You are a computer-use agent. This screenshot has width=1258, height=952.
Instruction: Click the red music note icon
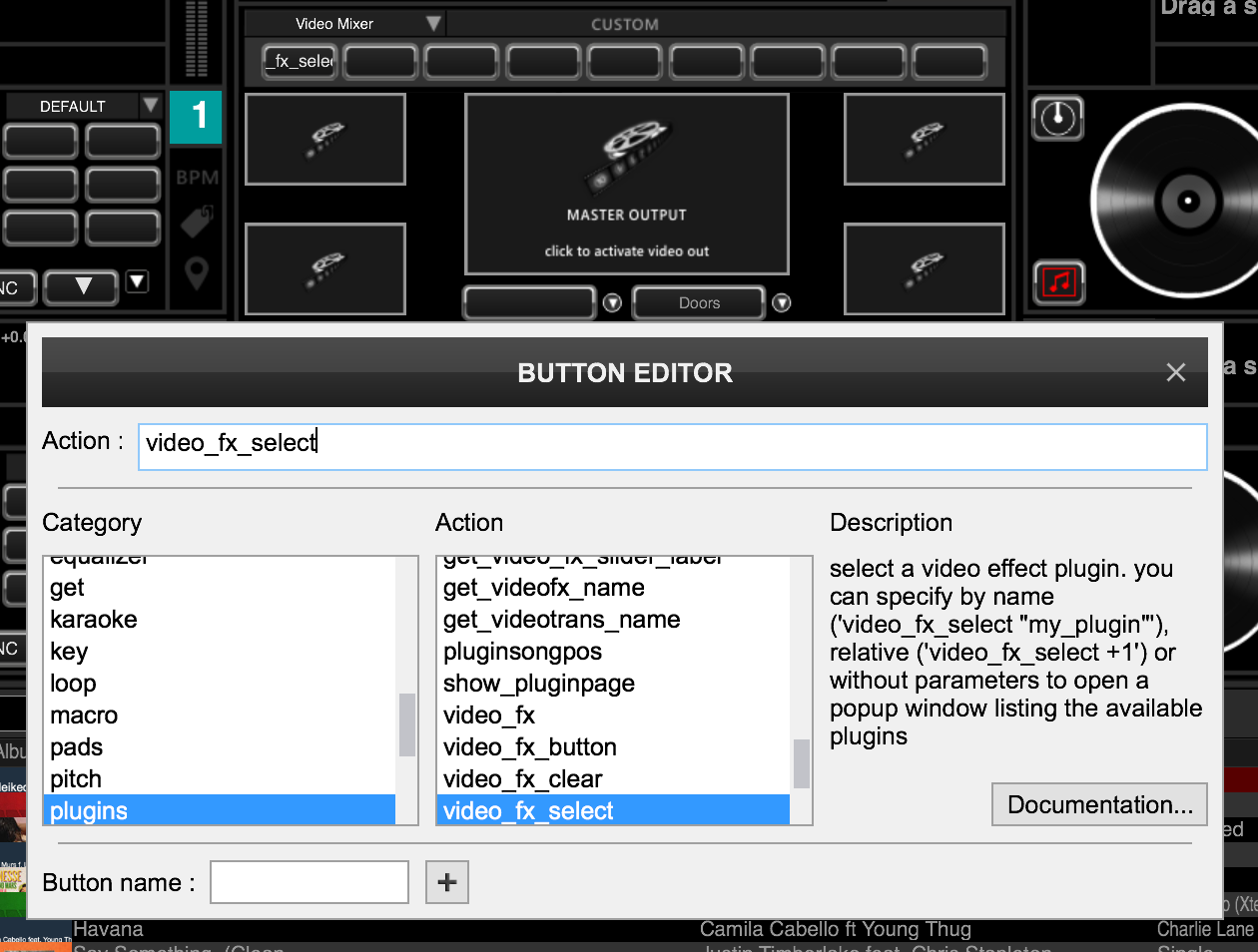point(1057,282)
